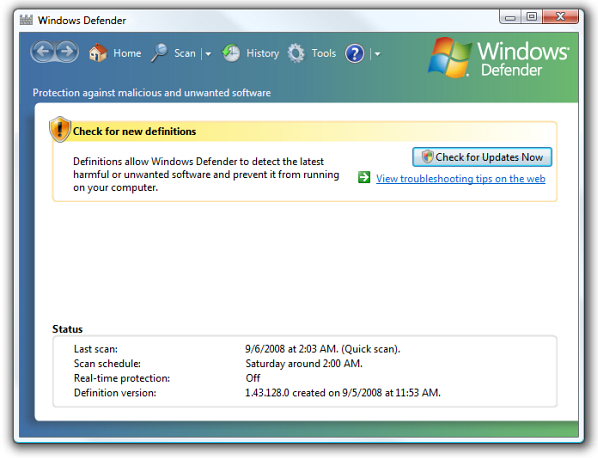The width and height of the screenshot is (598, 458).
Task: Click Real-time protection Off value
Action: pos(252,378)
